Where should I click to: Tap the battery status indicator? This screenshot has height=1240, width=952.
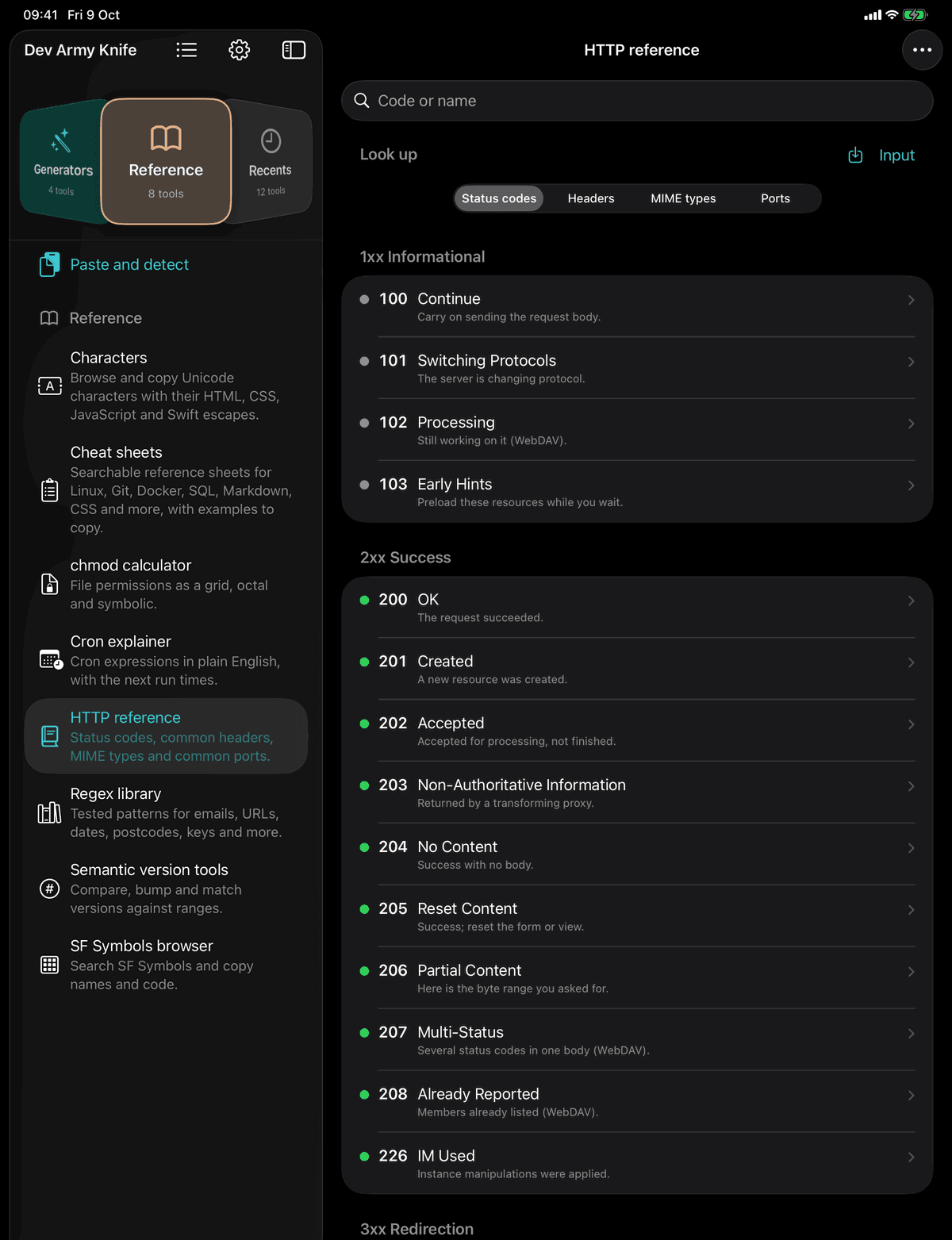pos(915,15)
